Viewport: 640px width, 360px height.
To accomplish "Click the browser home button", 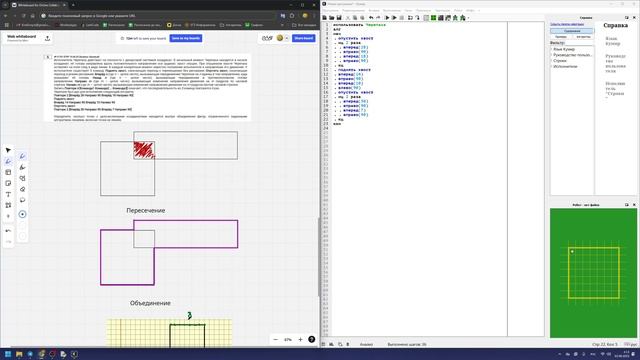I will tap(33, 16).
